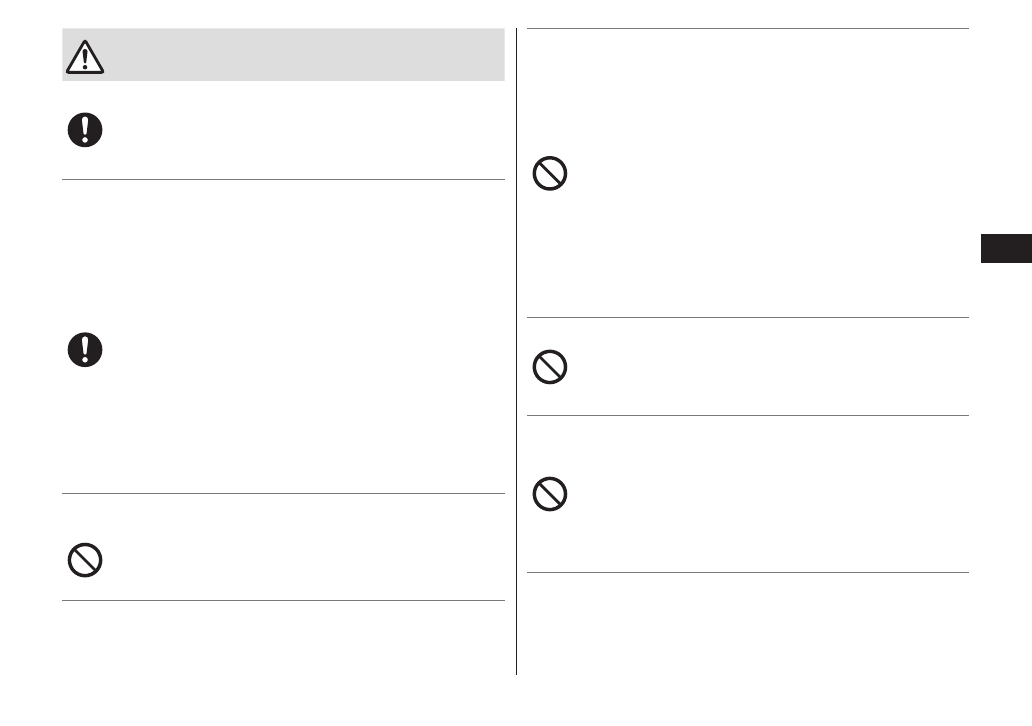Click the gray header banner beside warning triangle
1032x726 pixels.
(300, 56)
